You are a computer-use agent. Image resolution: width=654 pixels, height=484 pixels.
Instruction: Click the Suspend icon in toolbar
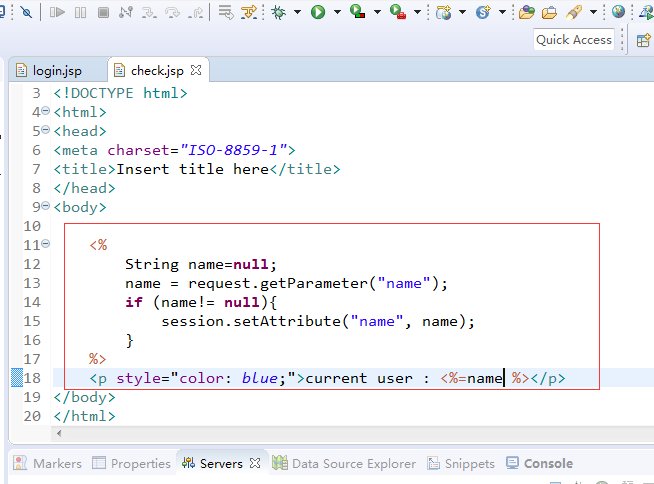click(x=79, y=12)
